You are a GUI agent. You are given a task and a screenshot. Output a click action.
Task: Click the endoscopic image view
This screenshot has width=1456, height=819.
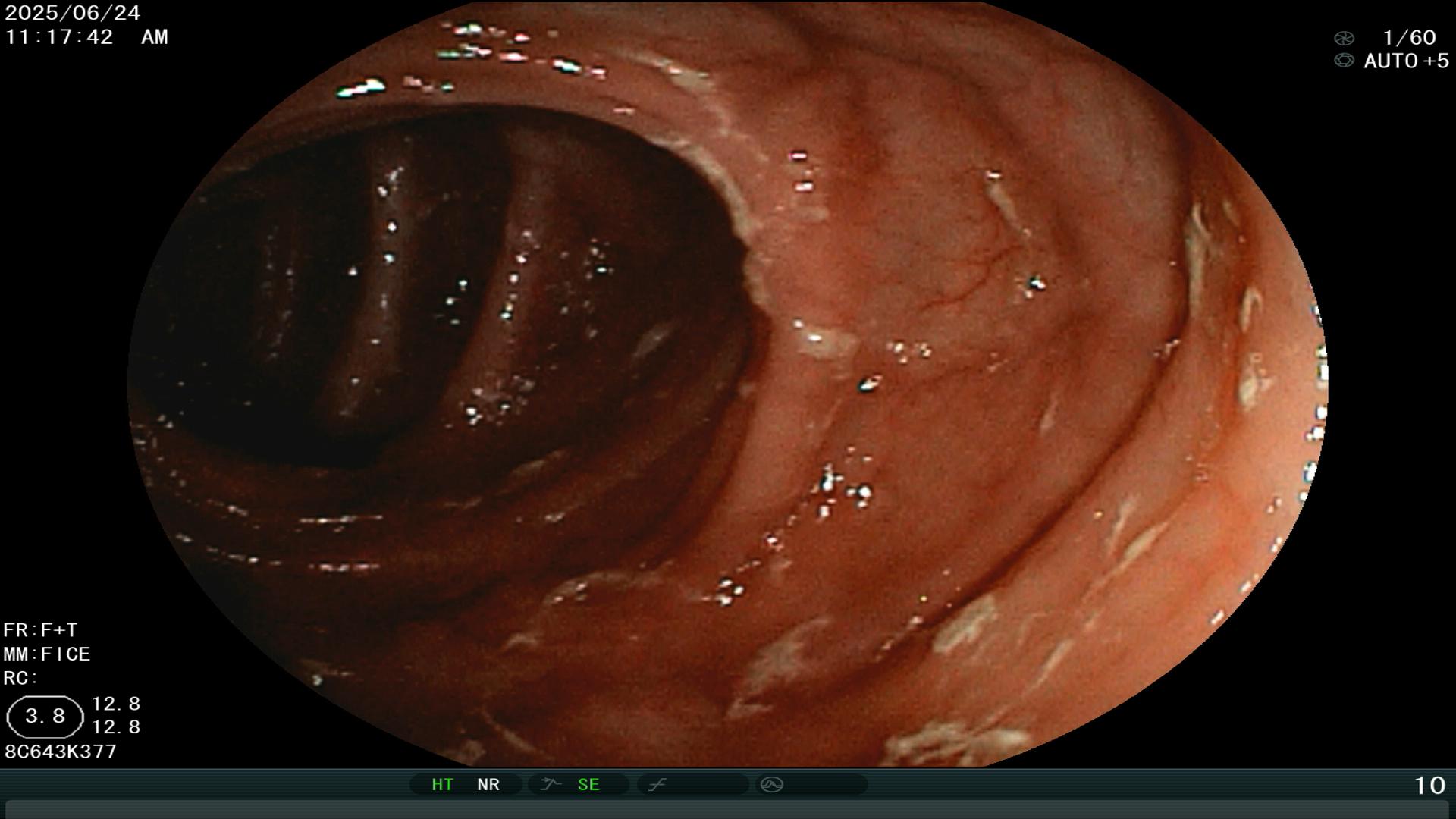728,383
